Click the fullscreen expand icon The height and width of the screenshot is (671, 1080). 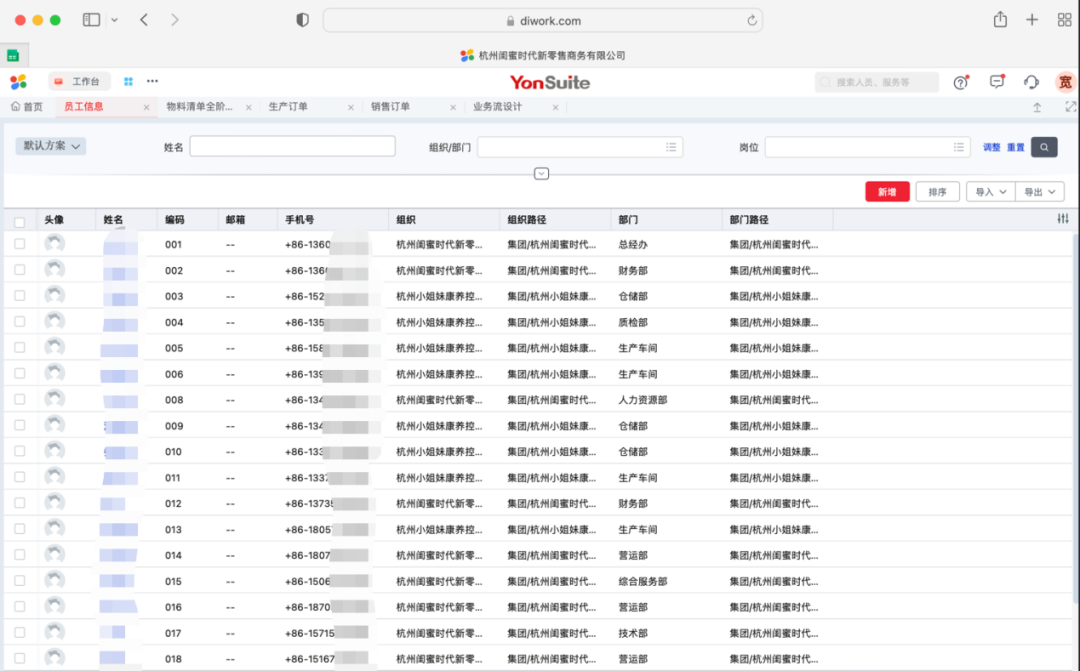click(1070, 107)
